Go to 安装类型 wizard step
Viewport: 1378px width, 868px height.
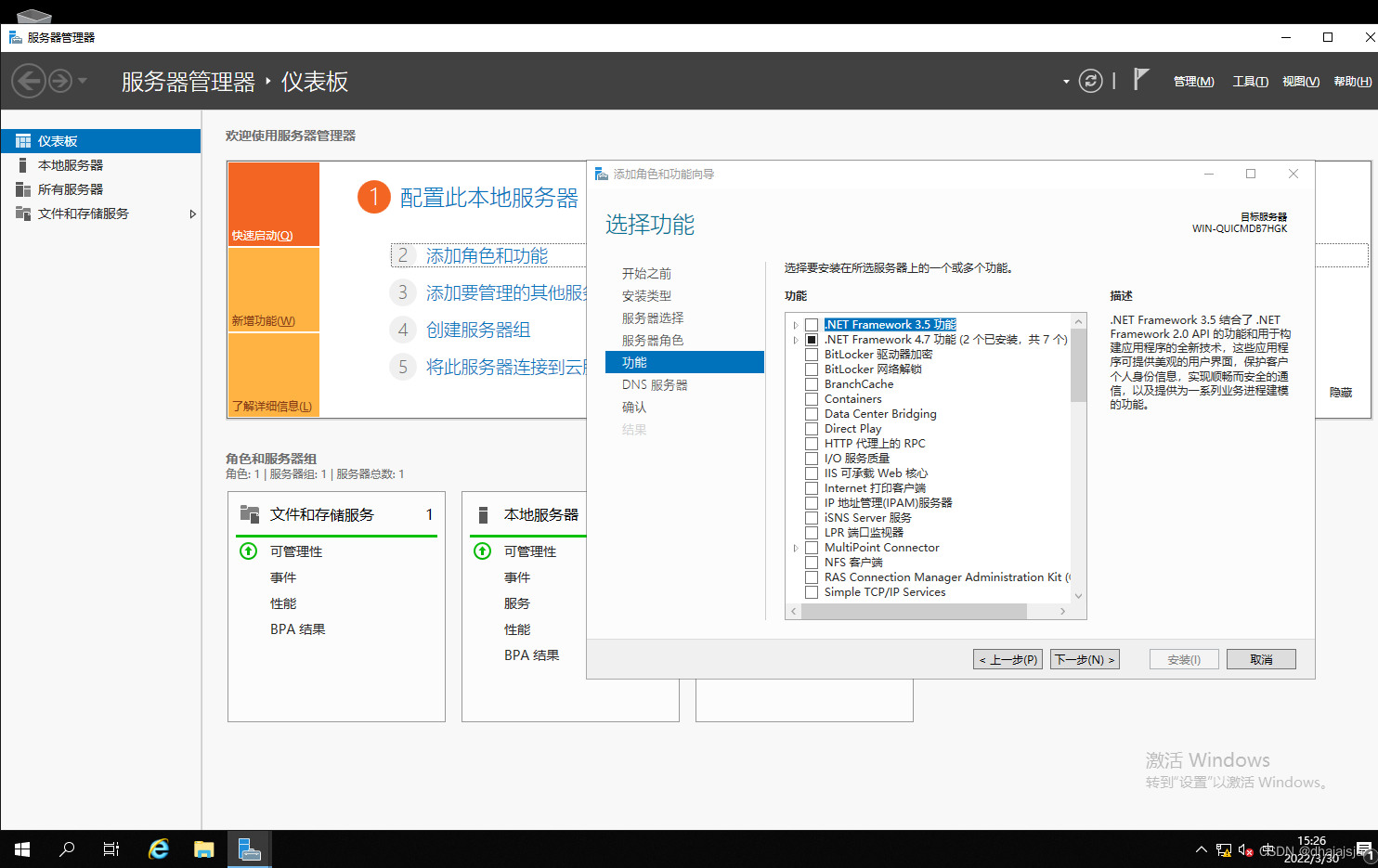tap(646, 296)
